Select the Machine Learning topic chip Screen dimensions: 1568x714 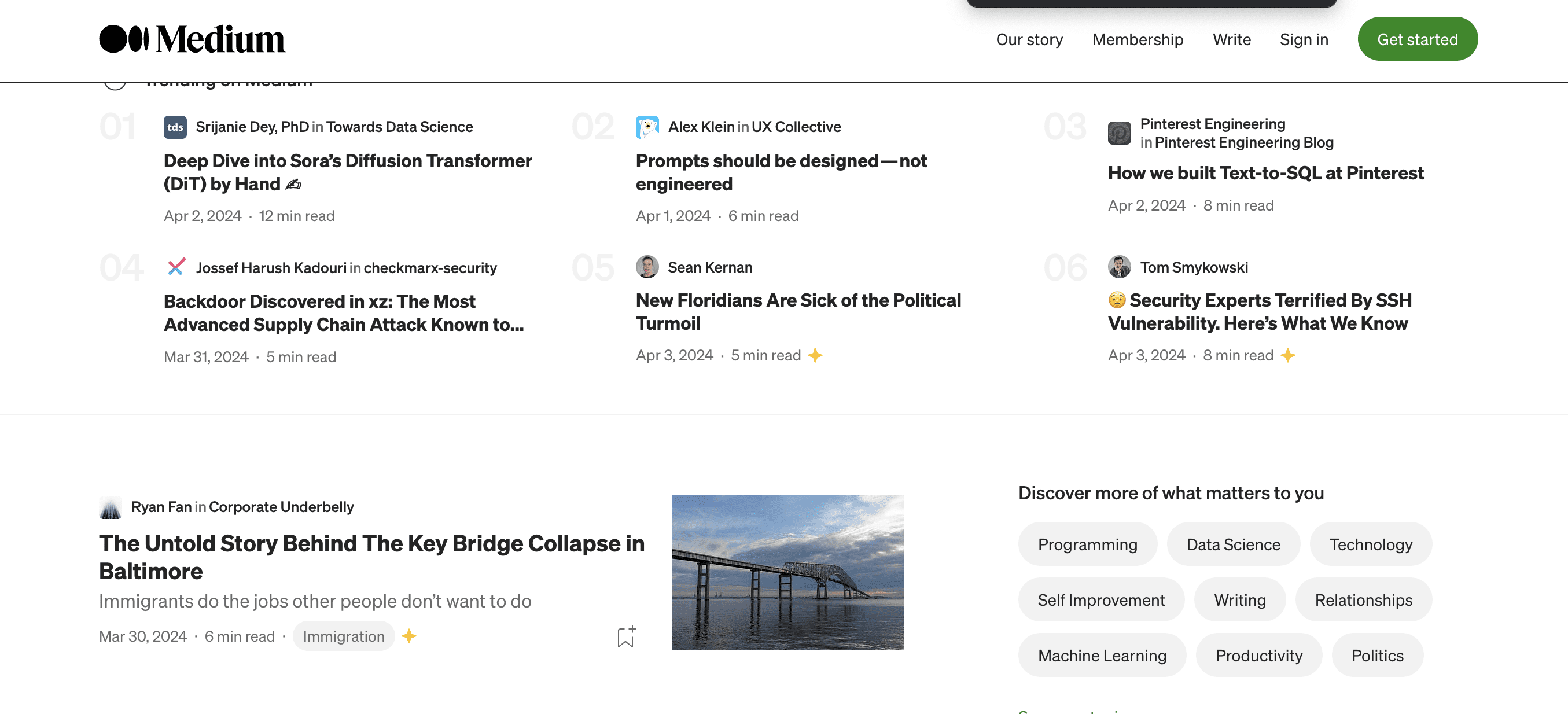click(x=1102, y=656)
